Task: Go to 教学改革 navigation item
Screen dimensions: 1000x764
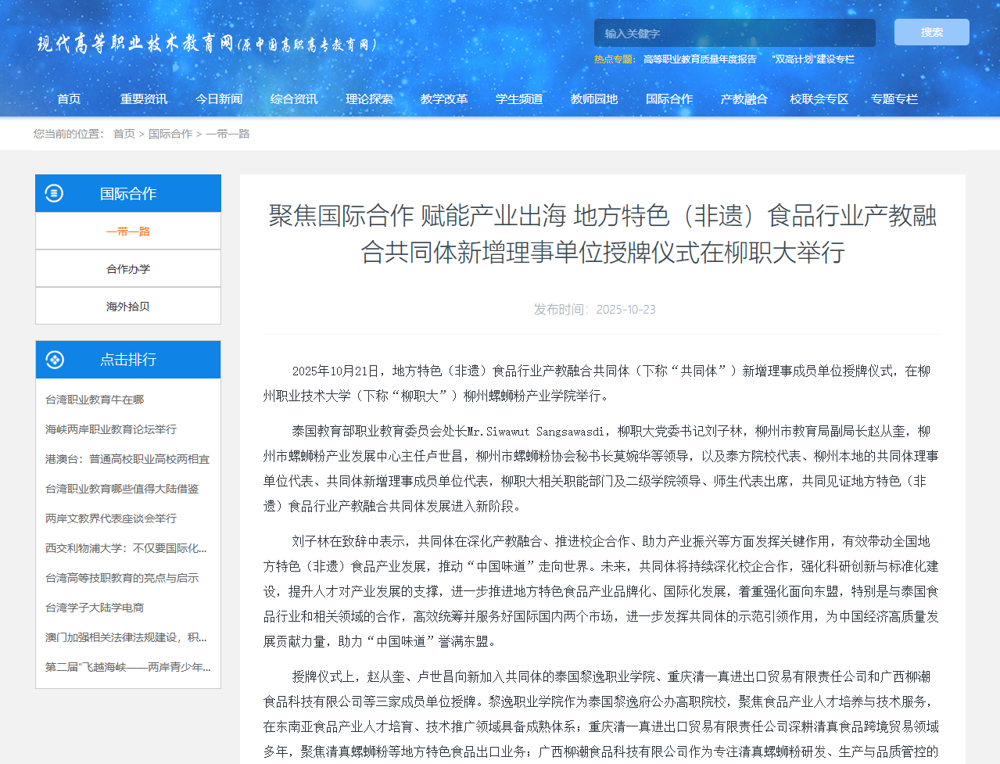Action: click(444, 99)
